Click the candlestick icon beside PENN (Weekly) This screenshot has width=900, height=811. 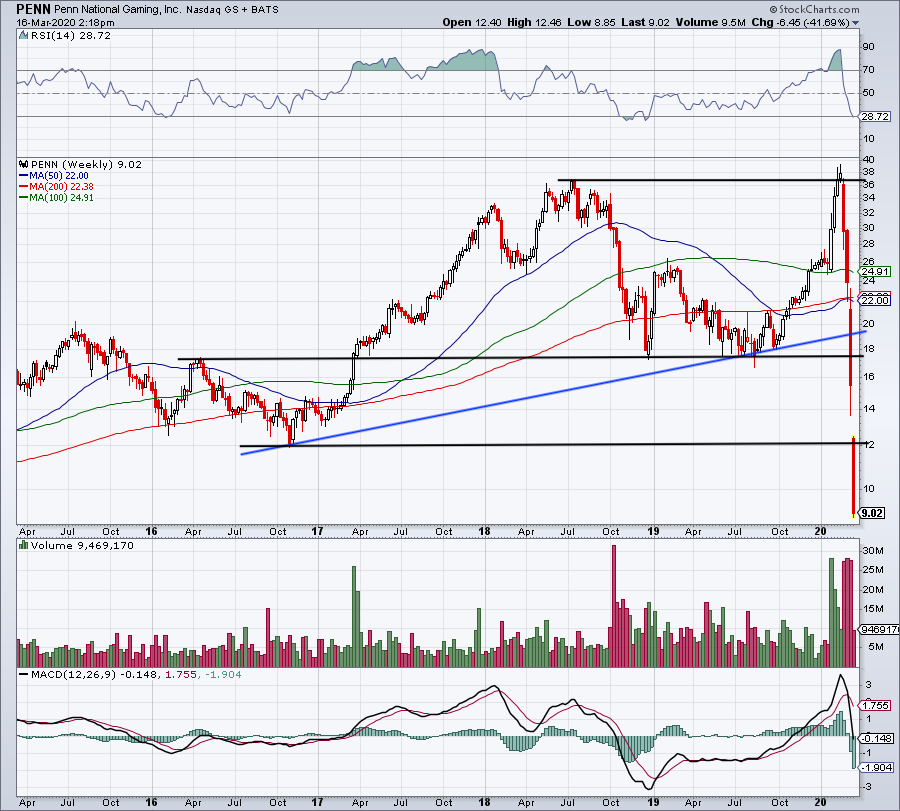(x=24, y=164)
